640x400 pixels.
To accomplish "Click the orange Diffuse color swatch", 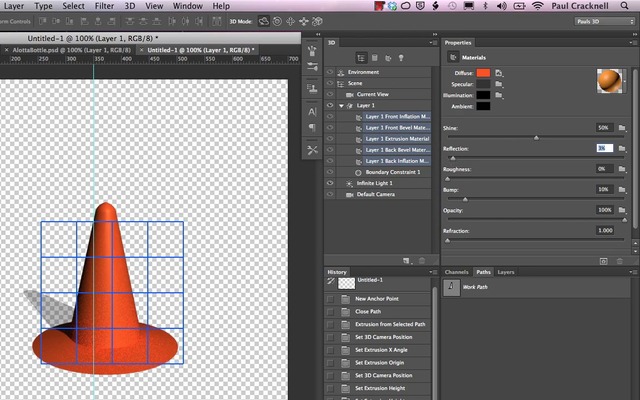I will point(483,73).
